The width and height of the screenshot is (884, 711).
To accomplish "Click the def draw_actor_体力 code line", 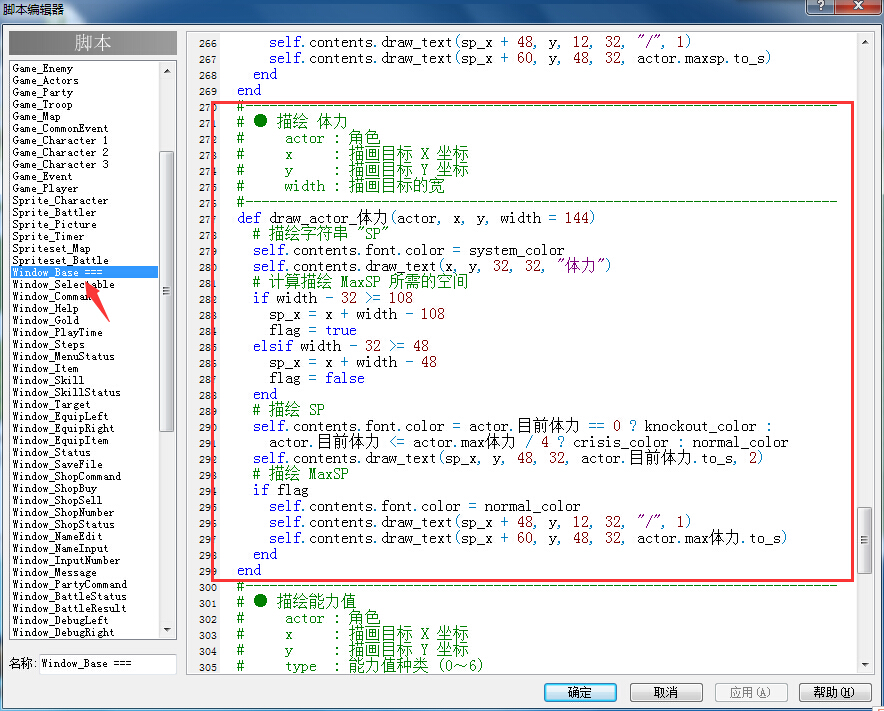I will pos(416,218).
